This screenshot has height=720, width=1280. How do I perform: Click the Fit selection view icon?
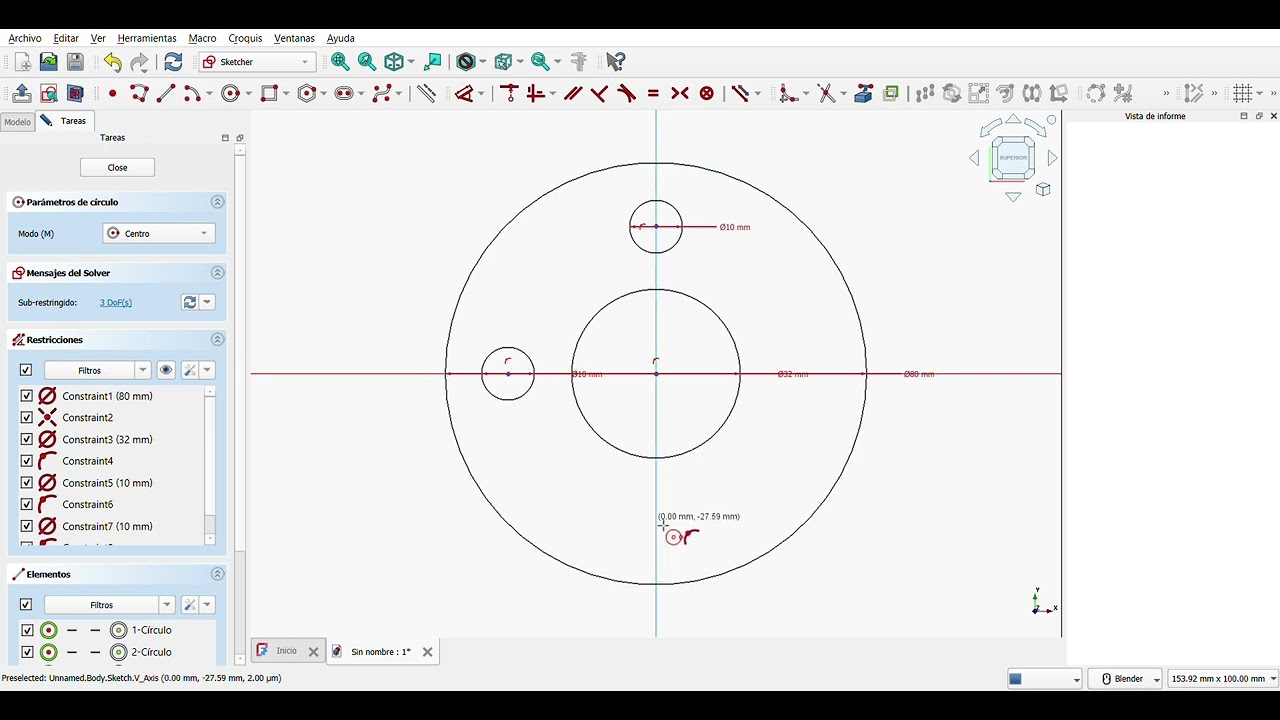click(x=367, y=62)
